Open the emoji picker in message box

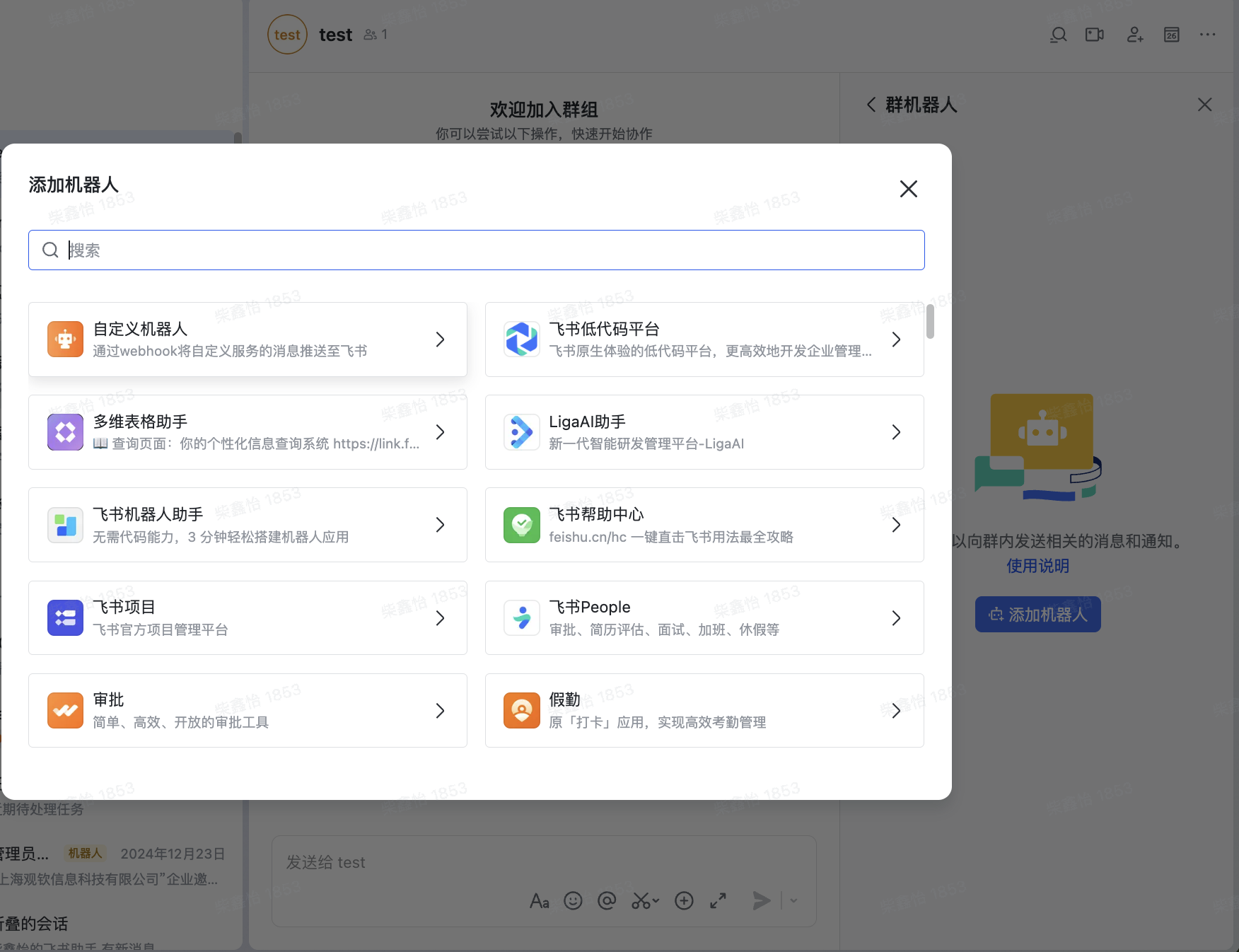pos(573,900)
